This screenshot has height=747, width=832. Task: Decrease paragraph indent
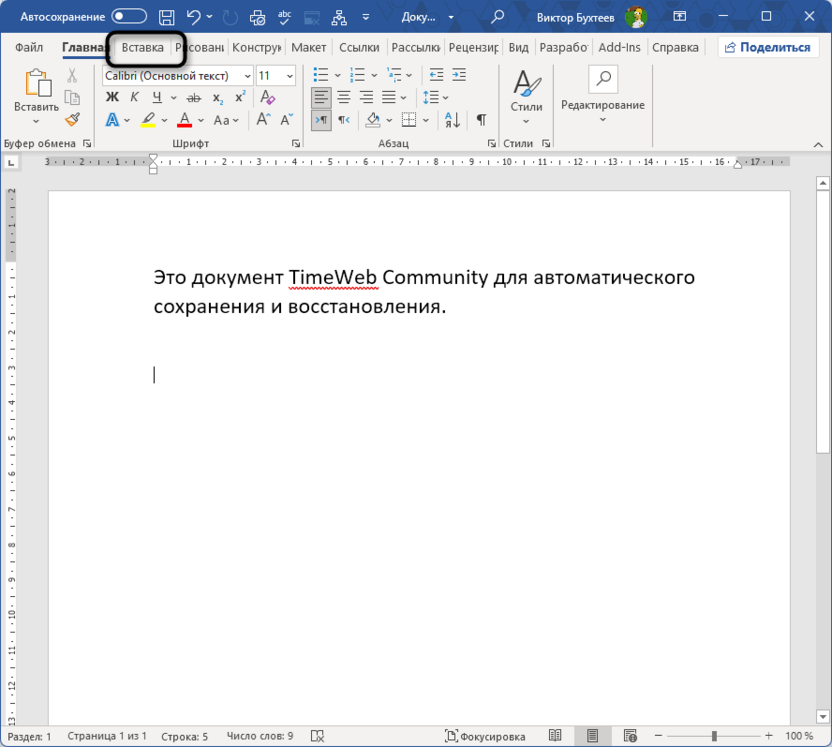point(436,75)
